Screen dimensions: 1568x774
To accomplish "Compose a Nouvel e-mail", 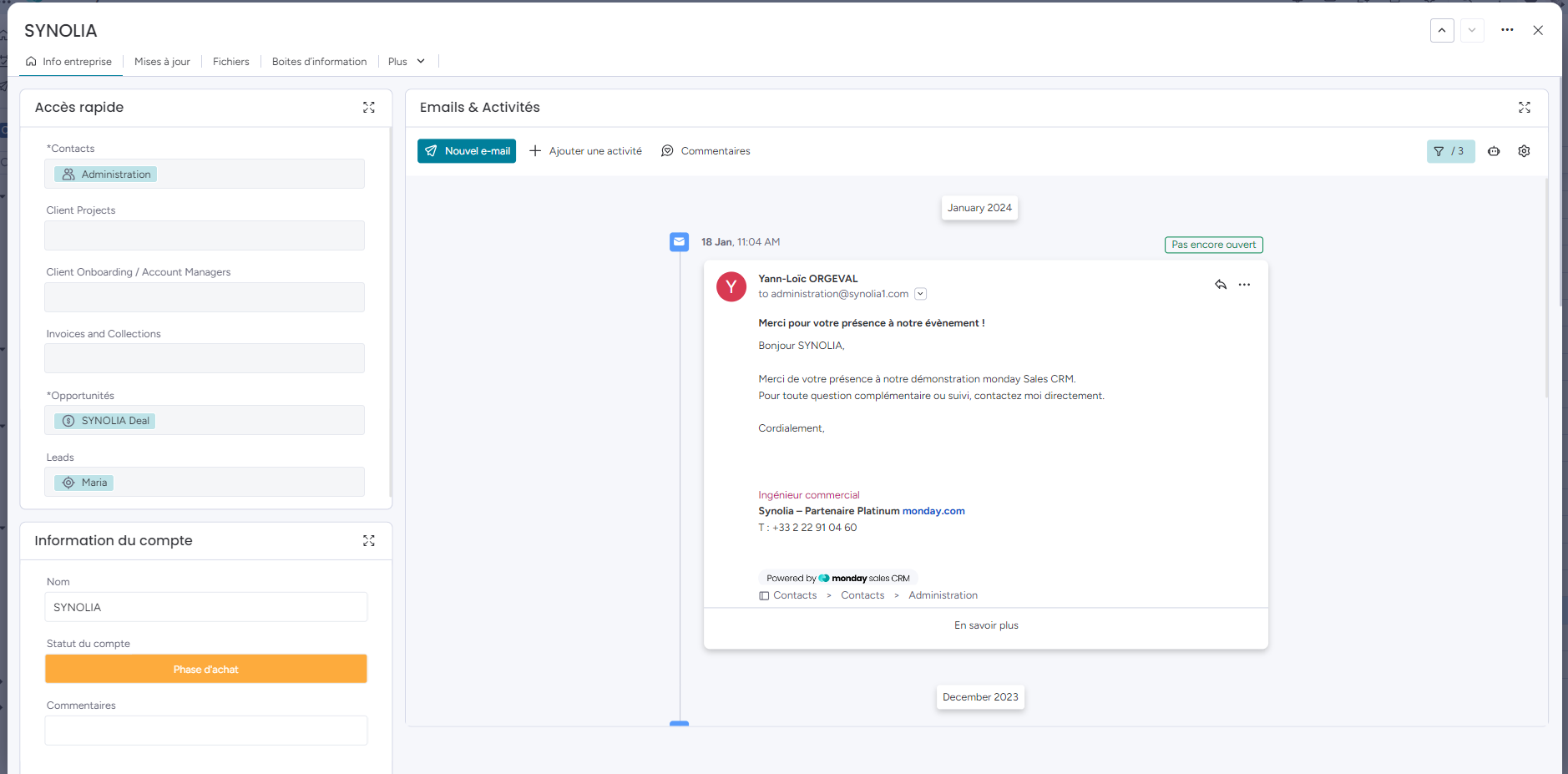I will pyautogui.click(x=467, y=151).
